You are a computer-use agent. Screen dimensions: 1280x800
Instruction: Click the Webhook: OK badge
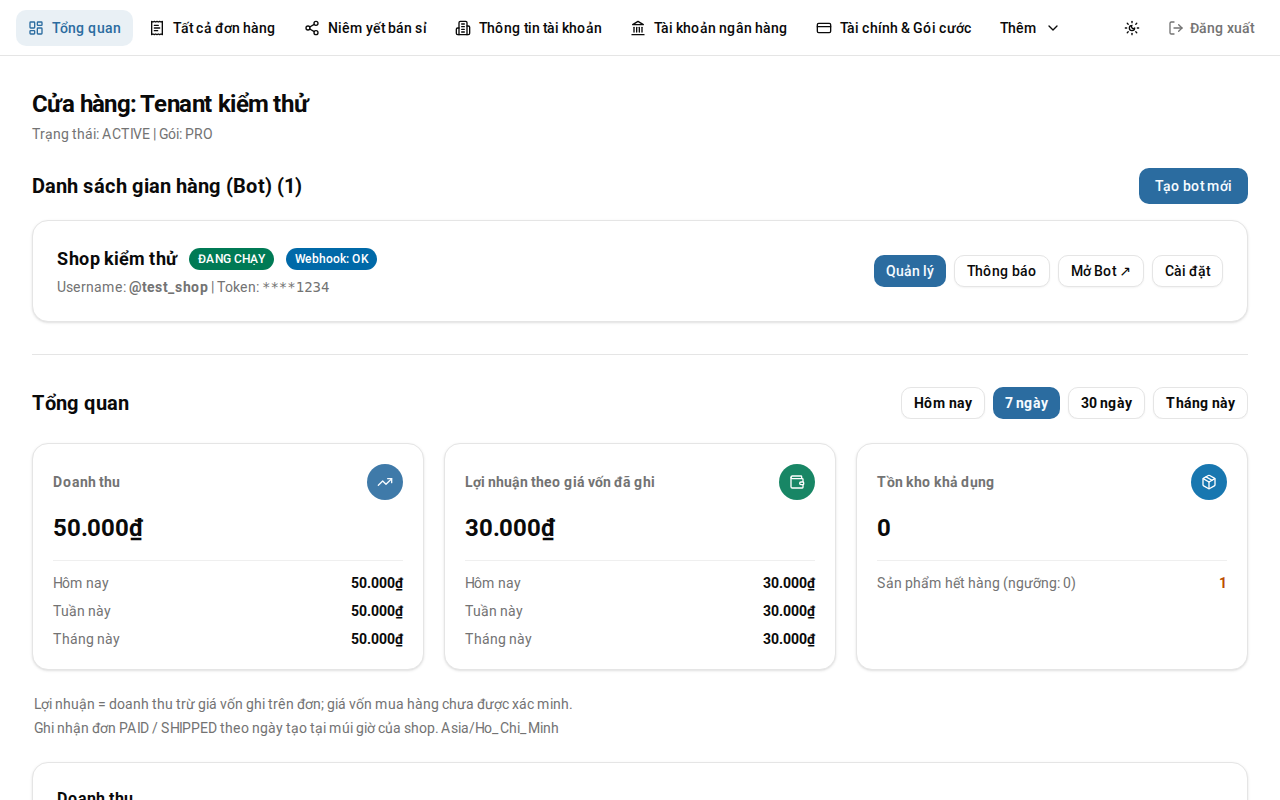pyautogui.click(x=331, y=259)
